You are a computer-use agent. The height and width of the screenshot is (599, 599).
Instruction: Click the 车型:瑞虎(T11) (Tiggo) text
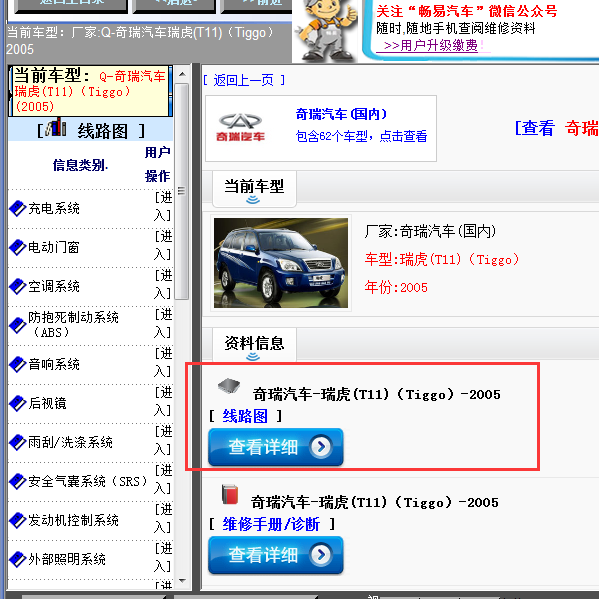coord(442,260)
